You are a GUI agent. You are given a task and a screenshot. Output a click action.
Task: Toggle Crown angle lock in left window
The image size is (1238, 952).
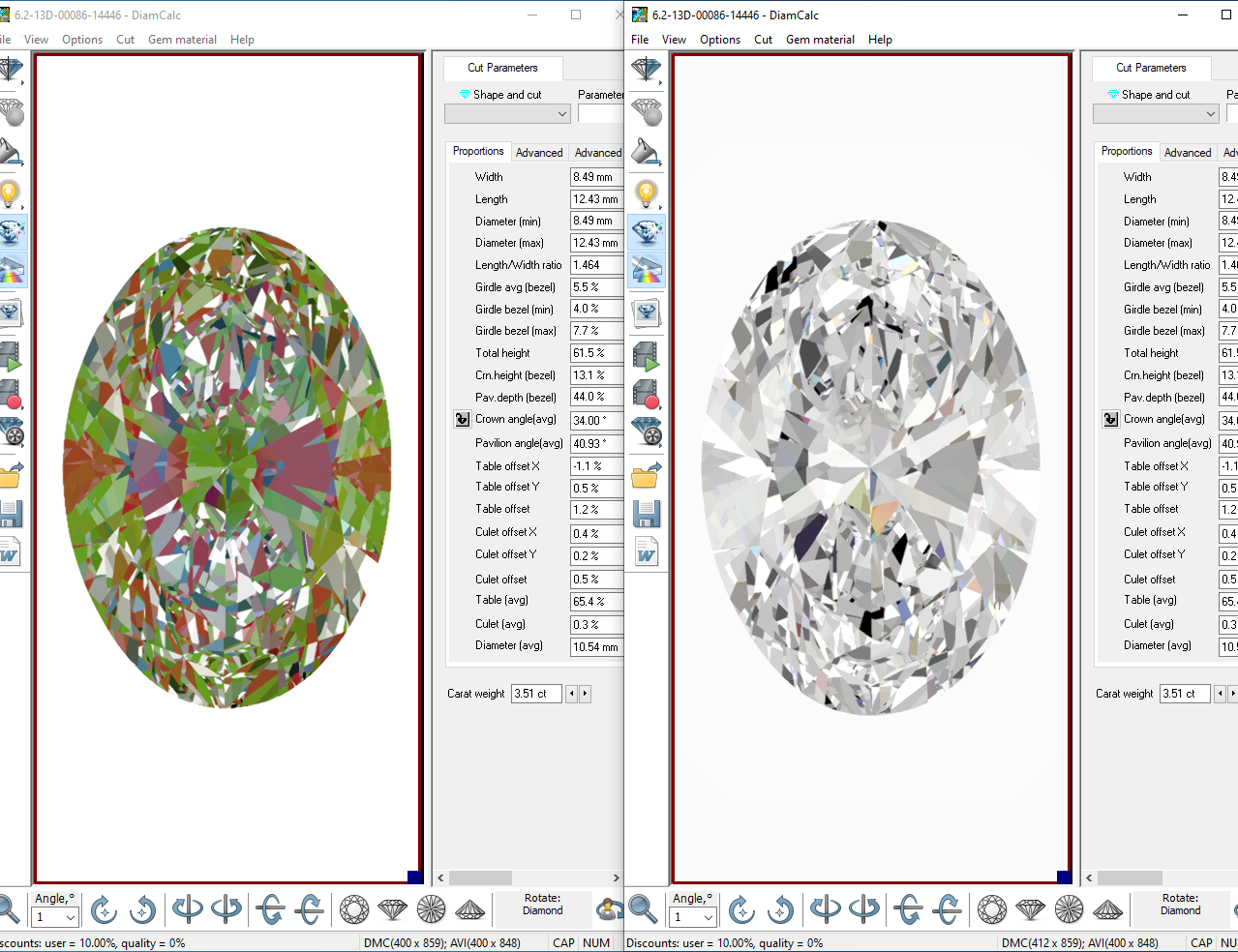(462, 419)
